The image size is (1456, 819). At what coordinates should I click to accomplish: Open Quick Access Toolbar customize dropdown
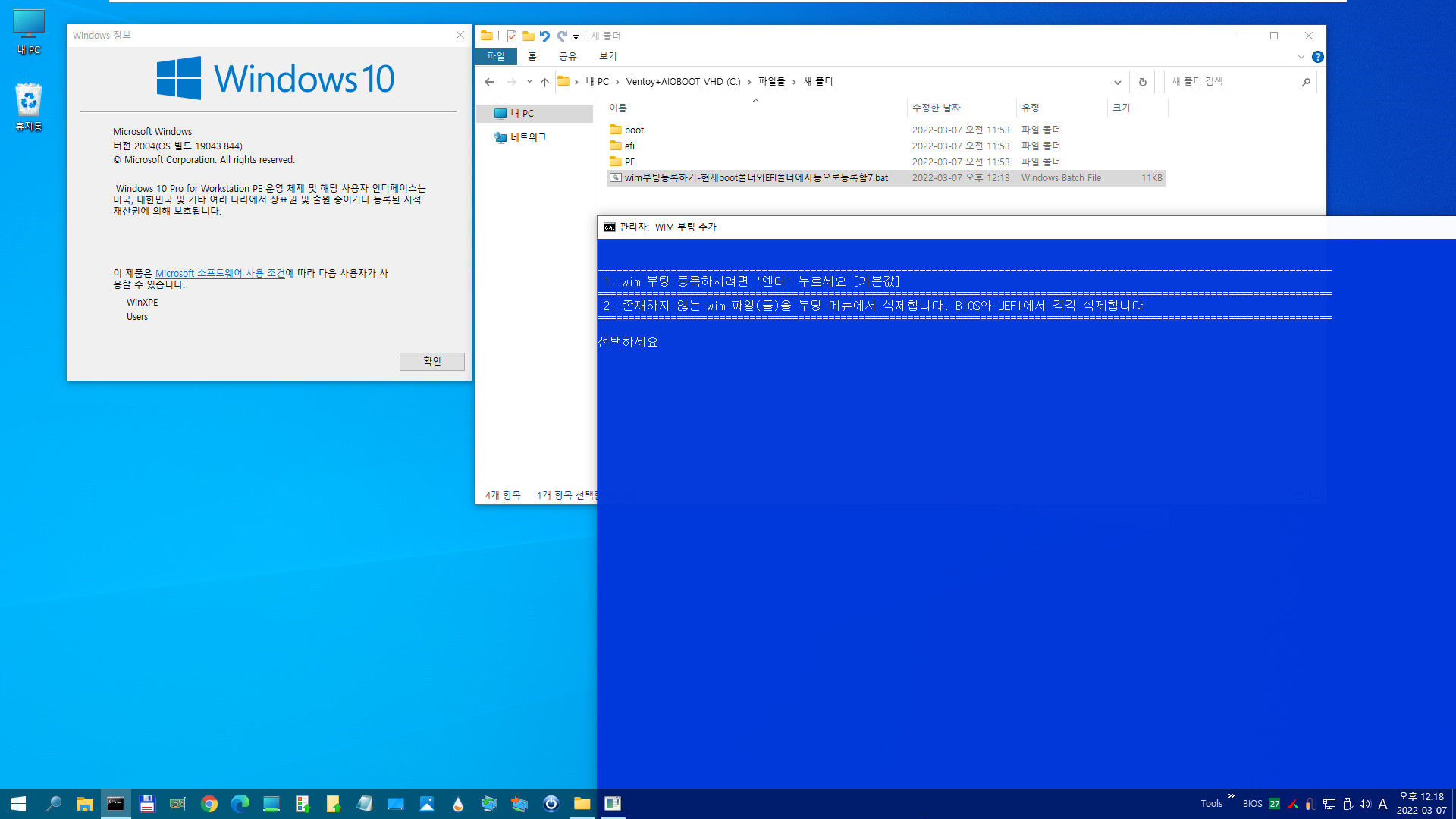tap(576, 36)
